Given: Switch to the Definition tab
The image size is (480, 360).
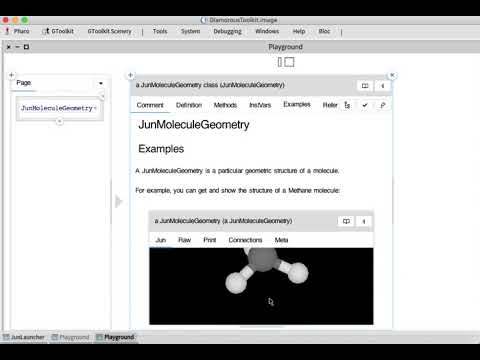Looking at the screenshot, I should 189,105.
